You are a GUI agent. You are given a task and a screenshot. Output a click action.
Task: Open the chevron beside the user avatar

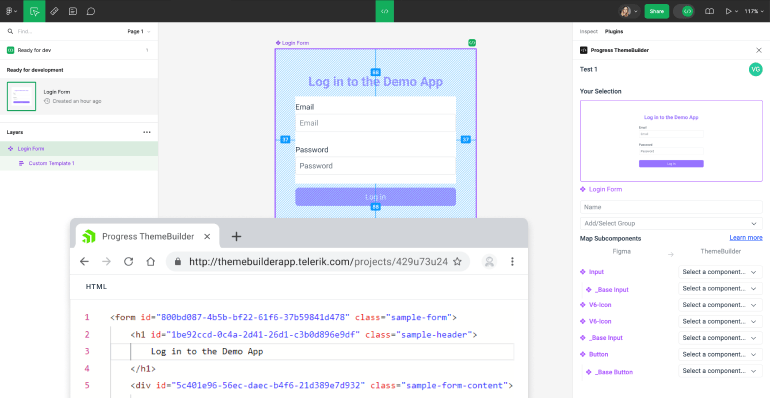(x=635, y=11)
